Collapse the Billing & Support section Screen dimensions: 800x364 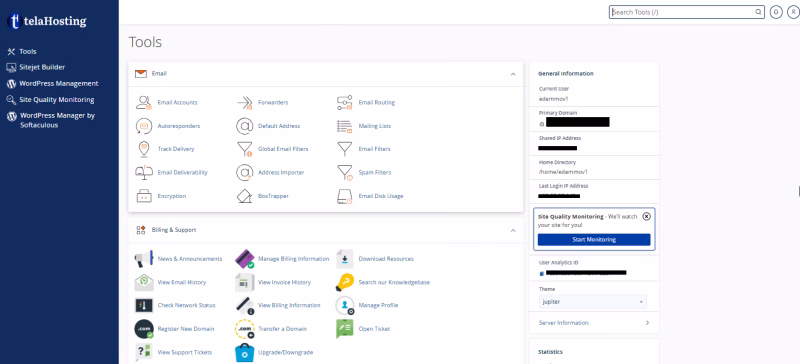(x=513, y=230)
